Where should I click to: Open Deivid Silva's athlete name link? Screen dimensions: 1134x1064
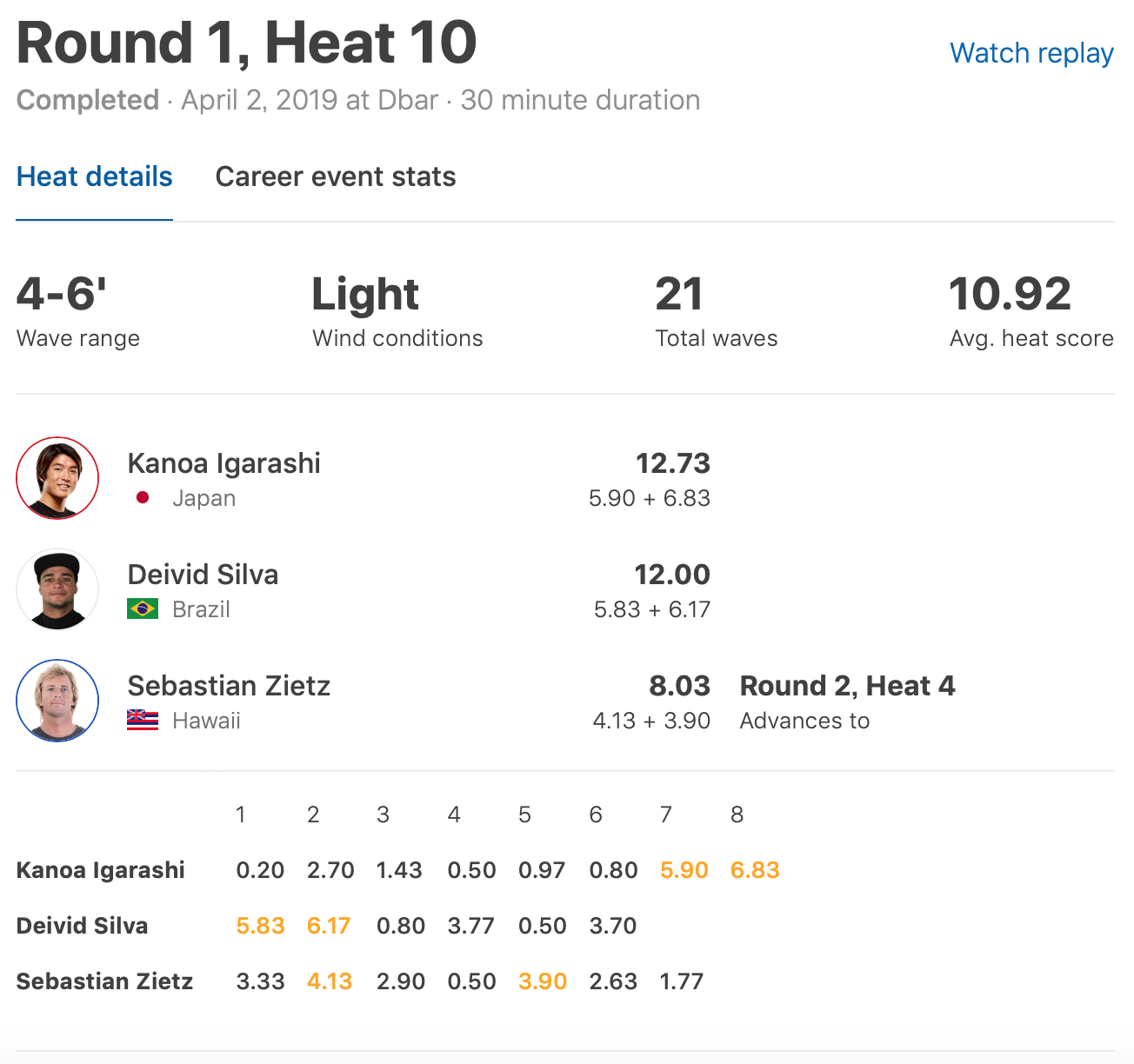point(203,575)
